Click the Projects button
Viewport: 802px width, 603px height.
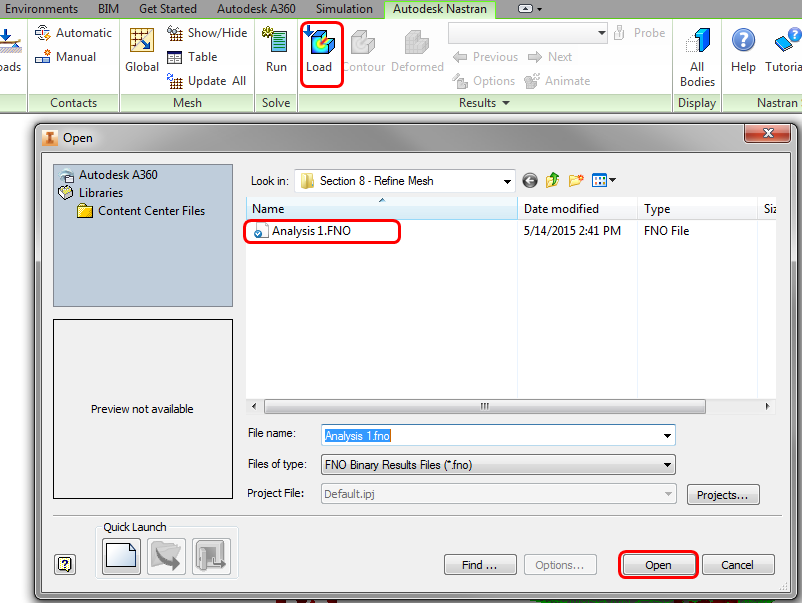(723, 495)
